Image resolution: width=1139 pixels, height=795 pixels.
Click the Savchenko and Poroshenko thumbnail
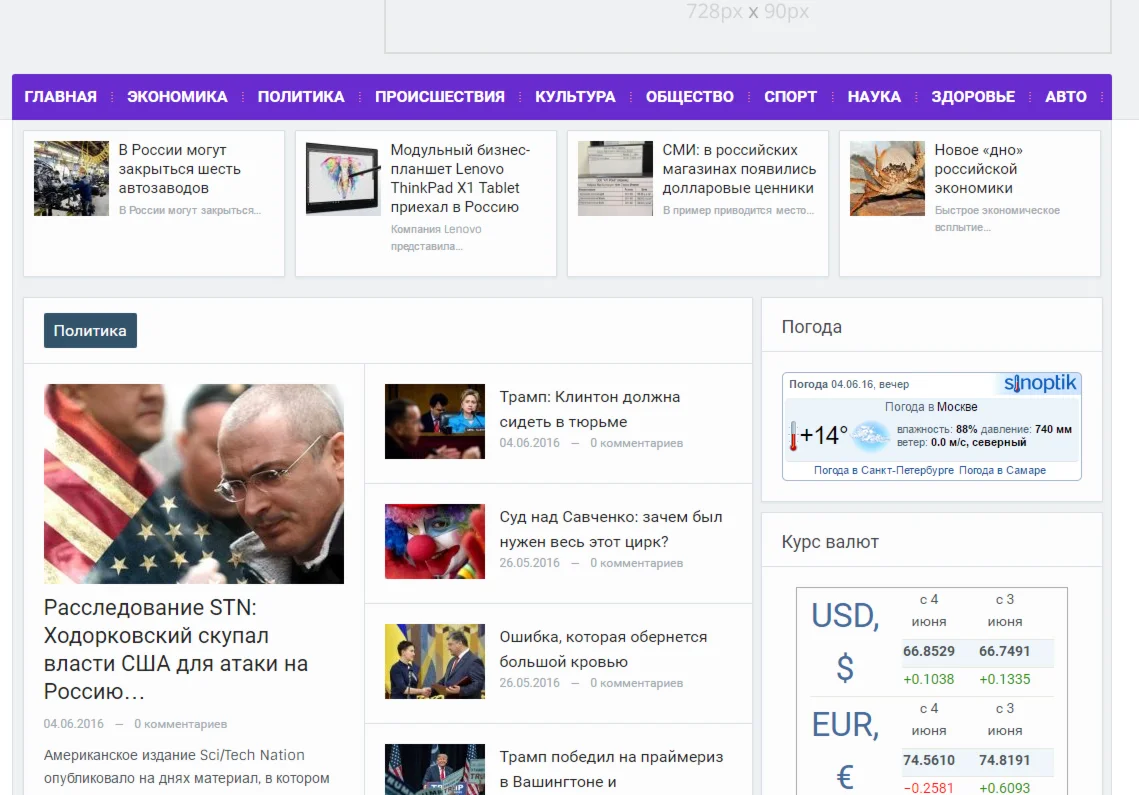434,661
